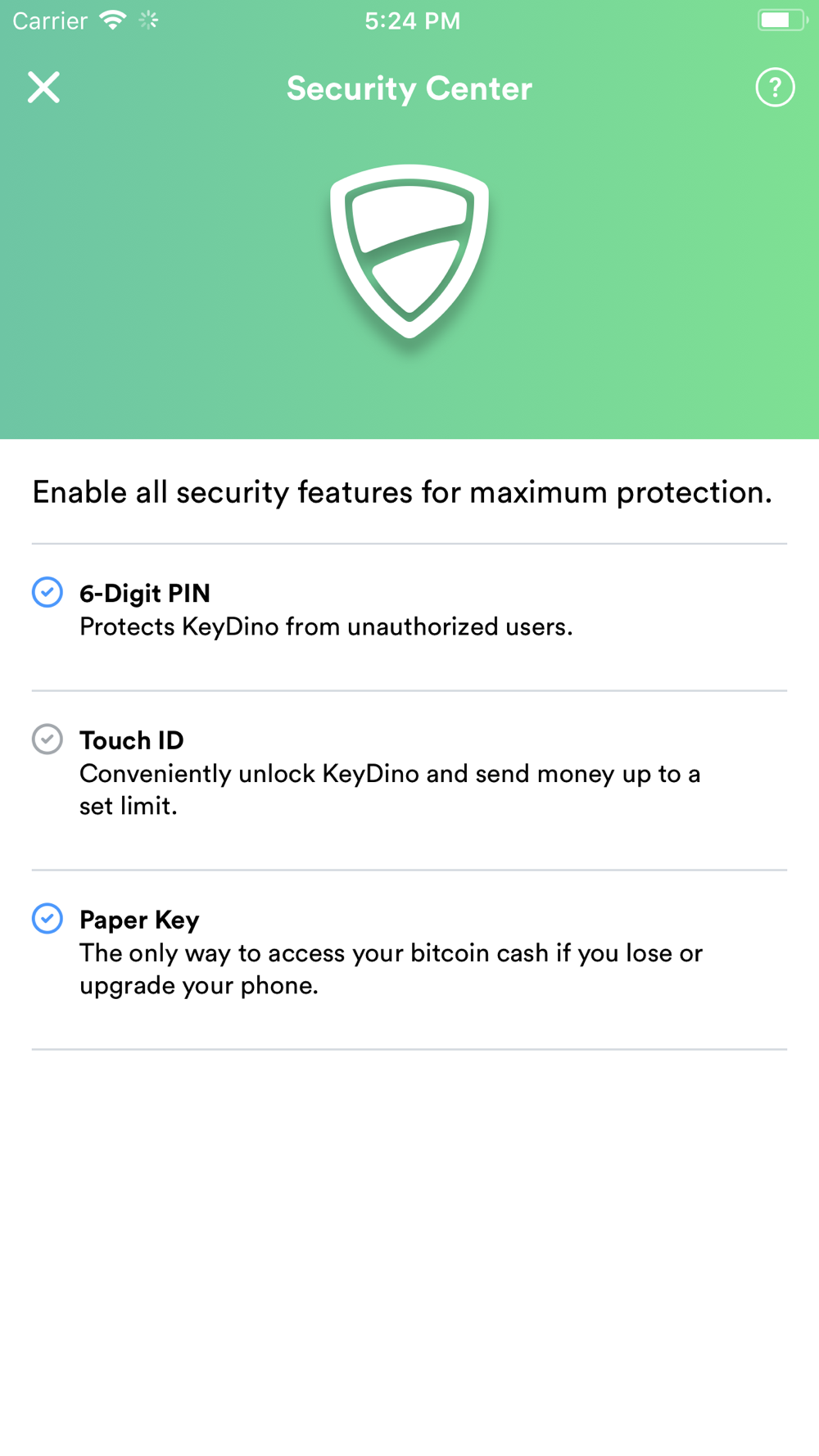Close the Security Center screen
Viewport: 819px width, 1456px height.
pyautogui.click(x=43, y=87)
